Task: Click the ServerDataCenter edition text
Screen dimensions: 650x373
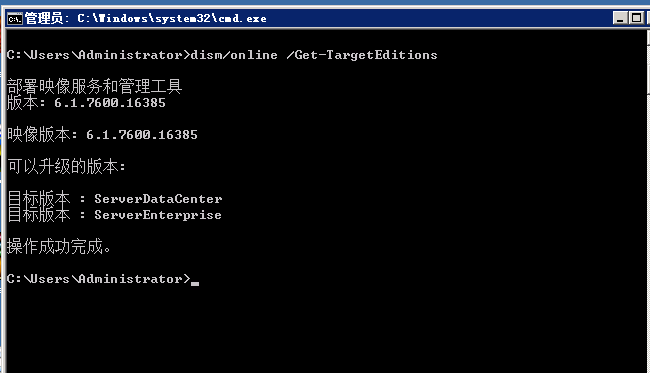Action: pyautogui.click(x=158, y=199)
